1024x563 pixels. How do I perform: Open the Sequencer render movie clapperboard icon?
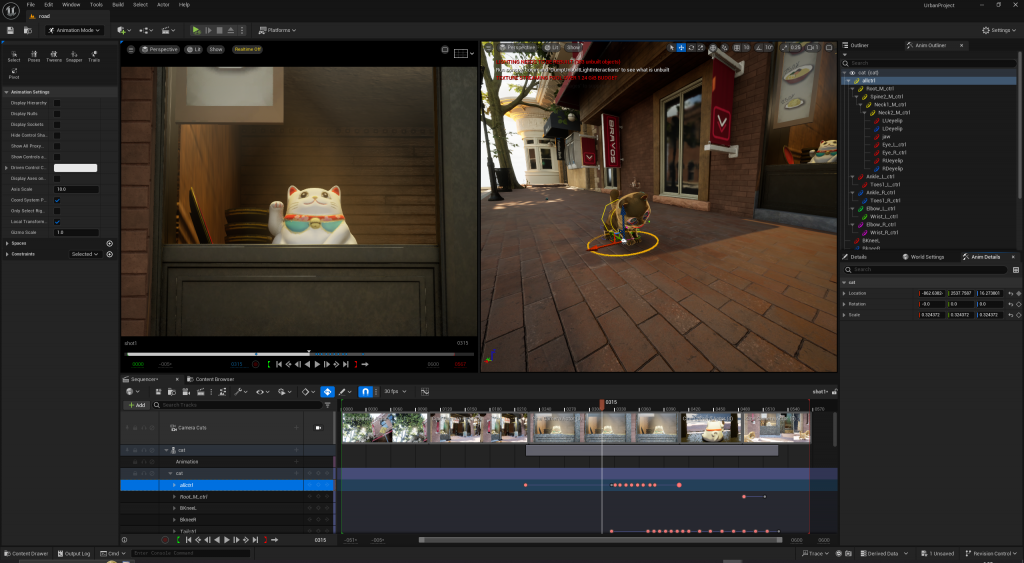200,392
